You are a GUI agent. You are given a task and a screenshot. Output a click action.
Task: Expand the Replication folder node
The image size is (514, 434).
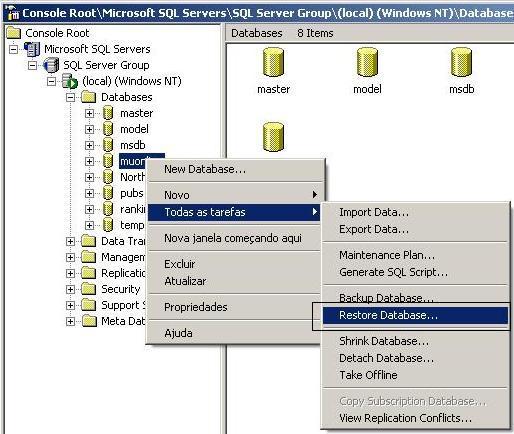[70, 273]
